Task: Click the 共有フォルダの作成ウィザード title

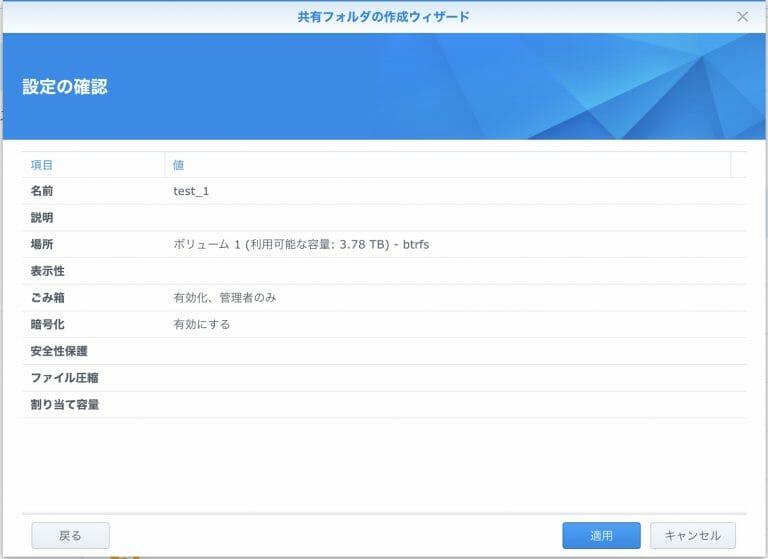Action: (x=384, y=17)
